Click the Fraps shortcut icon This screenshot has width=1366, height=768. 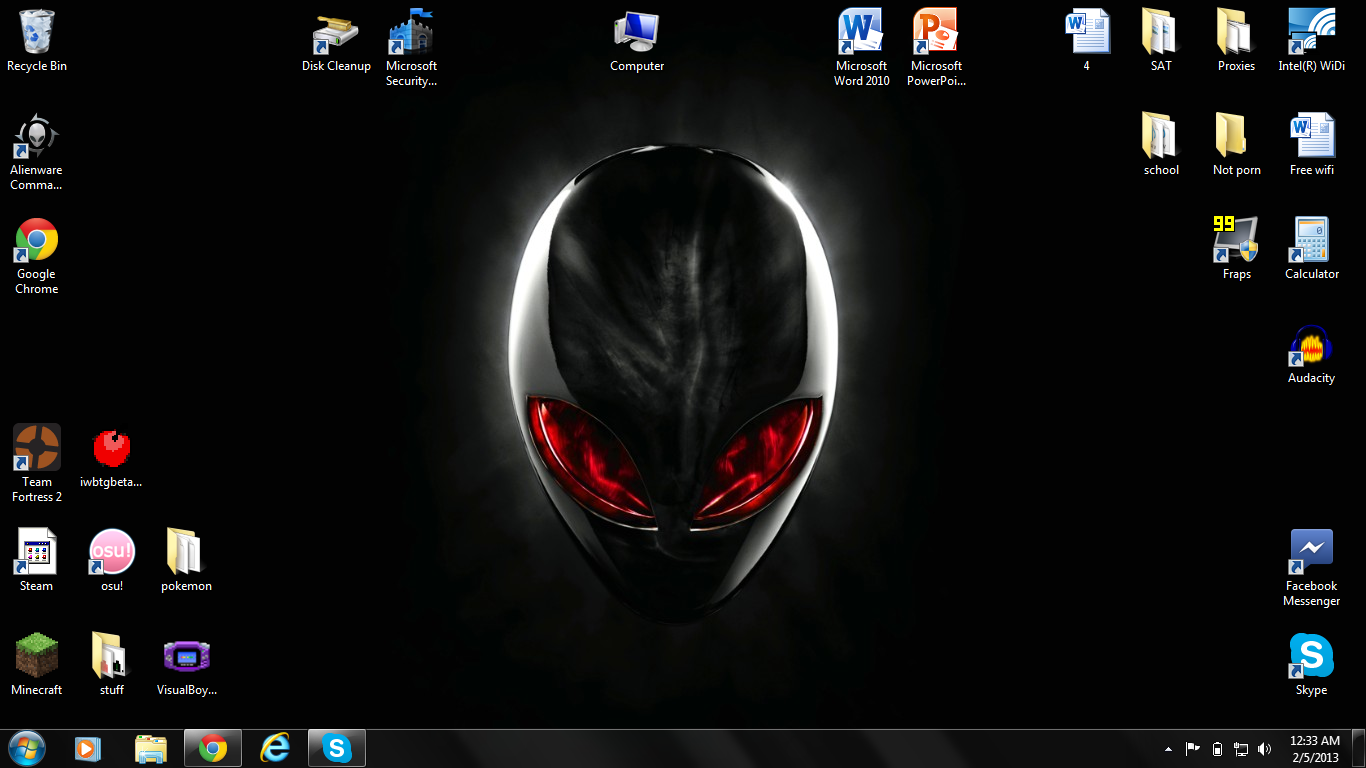coord(1236,241)
